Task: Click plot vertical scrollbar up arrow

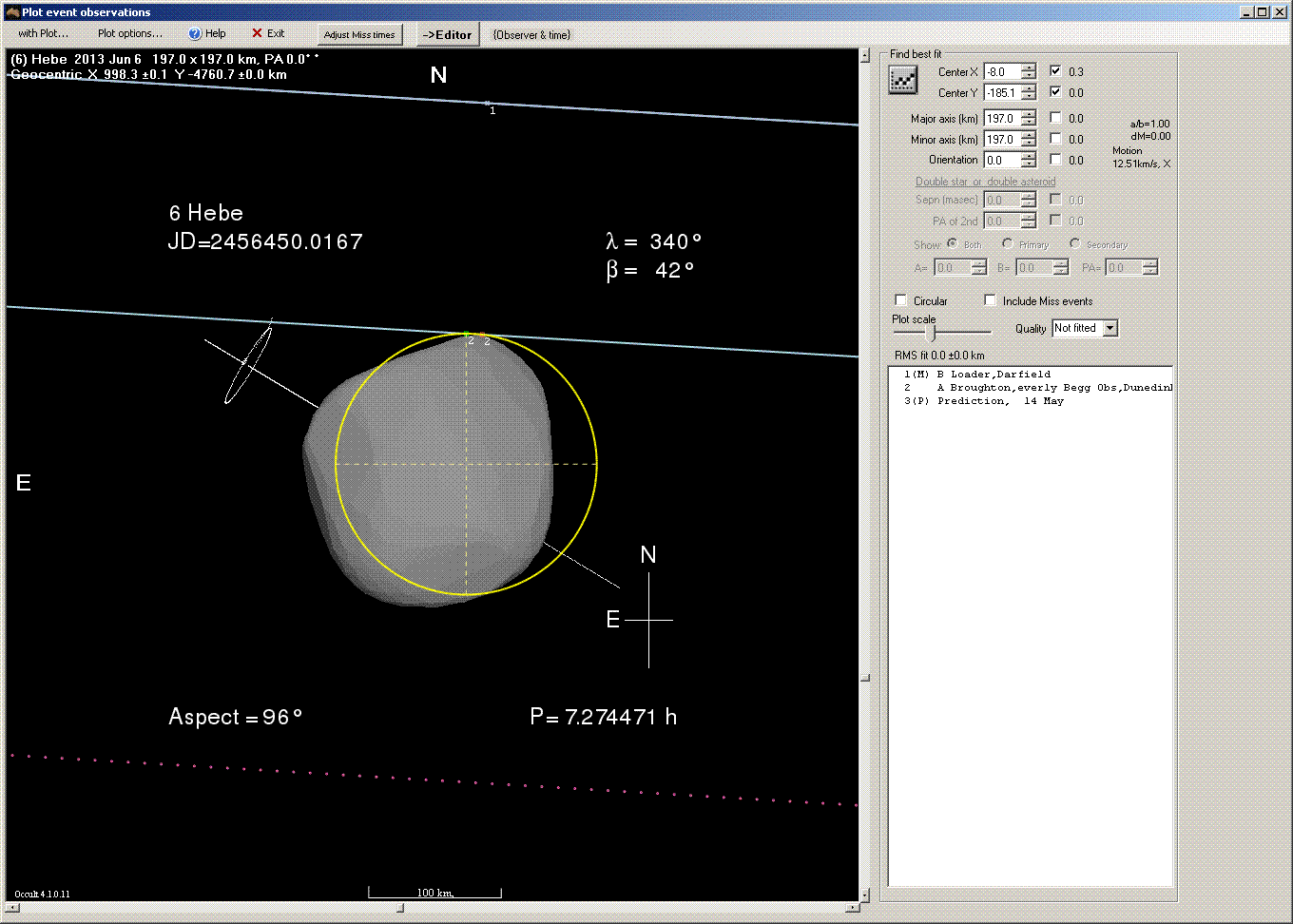Action: (x=864, y=55)
